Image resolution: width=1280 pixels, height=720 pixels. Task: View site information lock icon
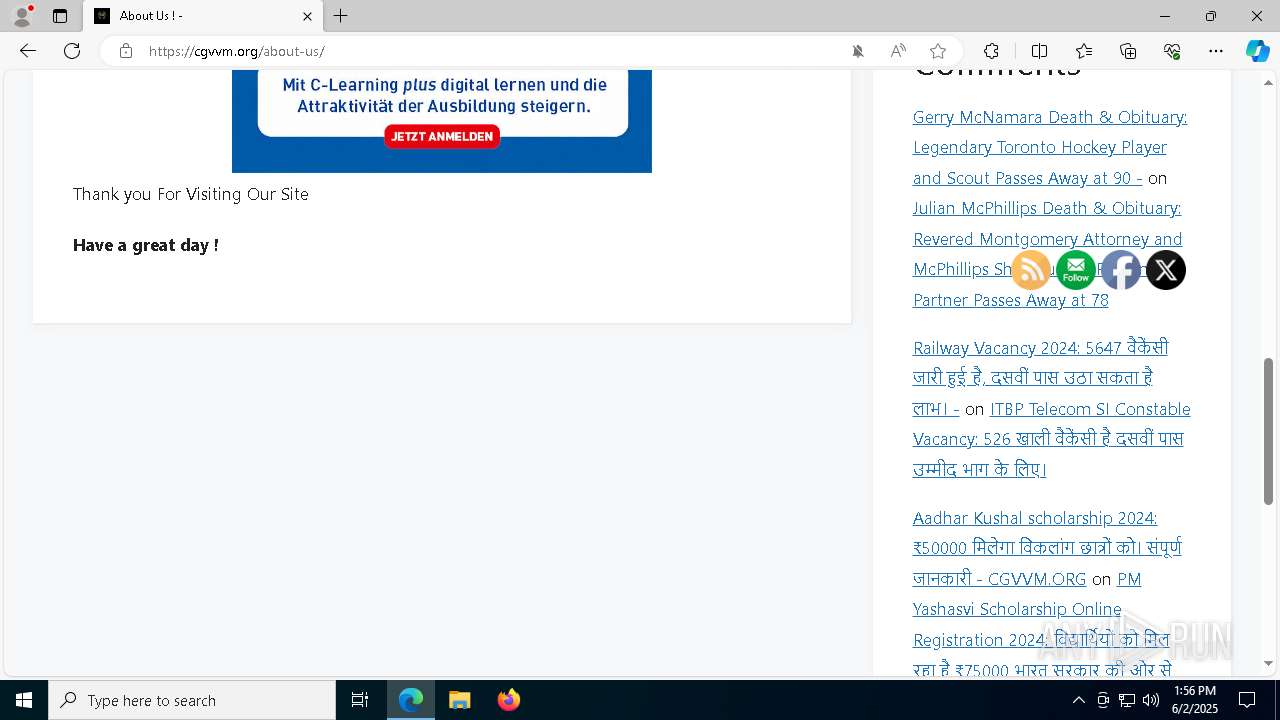coord(125,51)
